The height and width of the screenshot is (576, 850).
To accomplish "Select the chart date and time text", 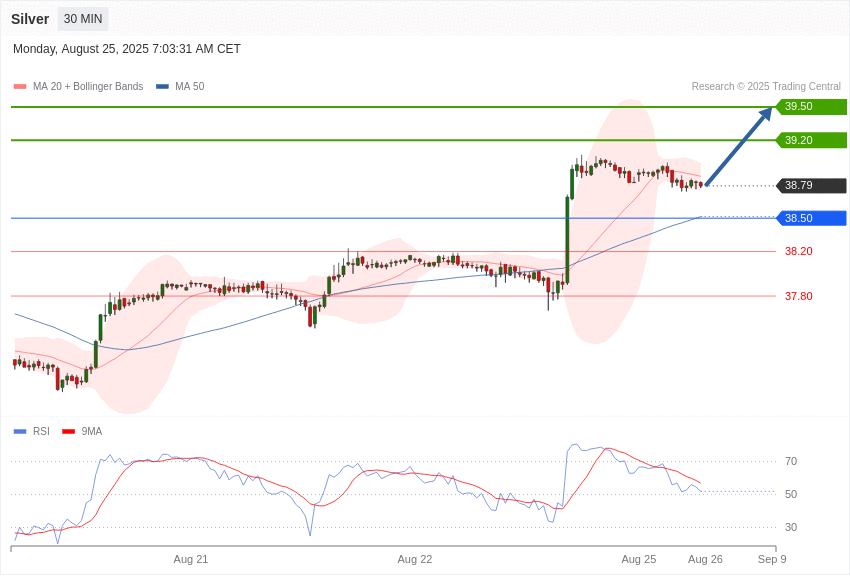I will [127, 49].
